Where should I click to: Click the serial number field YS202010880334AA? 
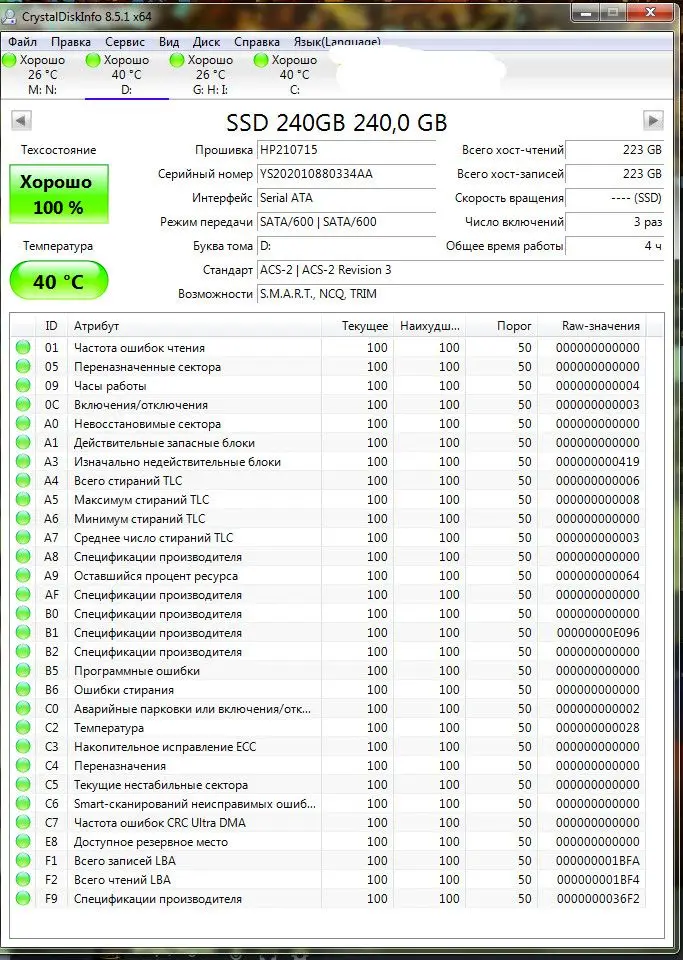(346, 174)
